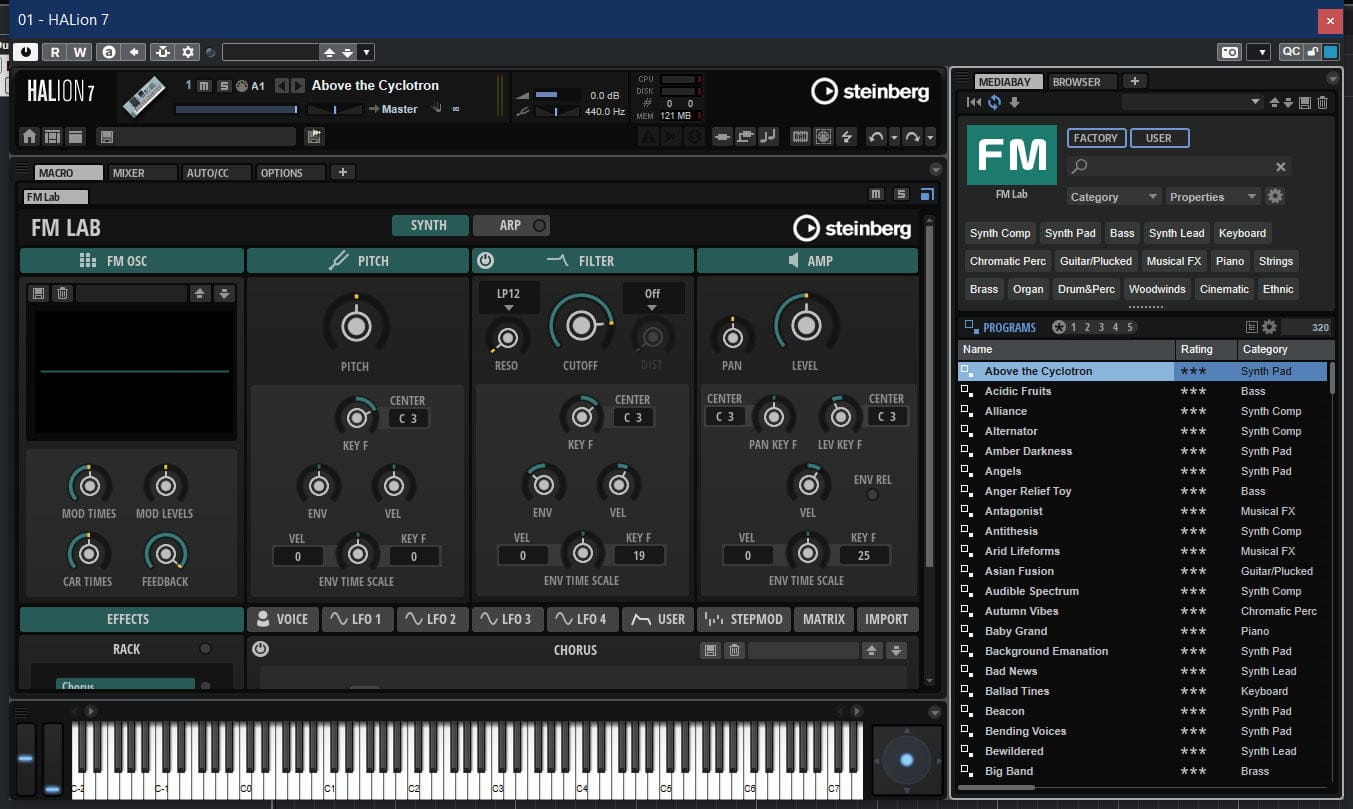The width and height of the screenshot is (1353, 809).
Task: Open the STEPMOD tab
Action: [745, 619]
